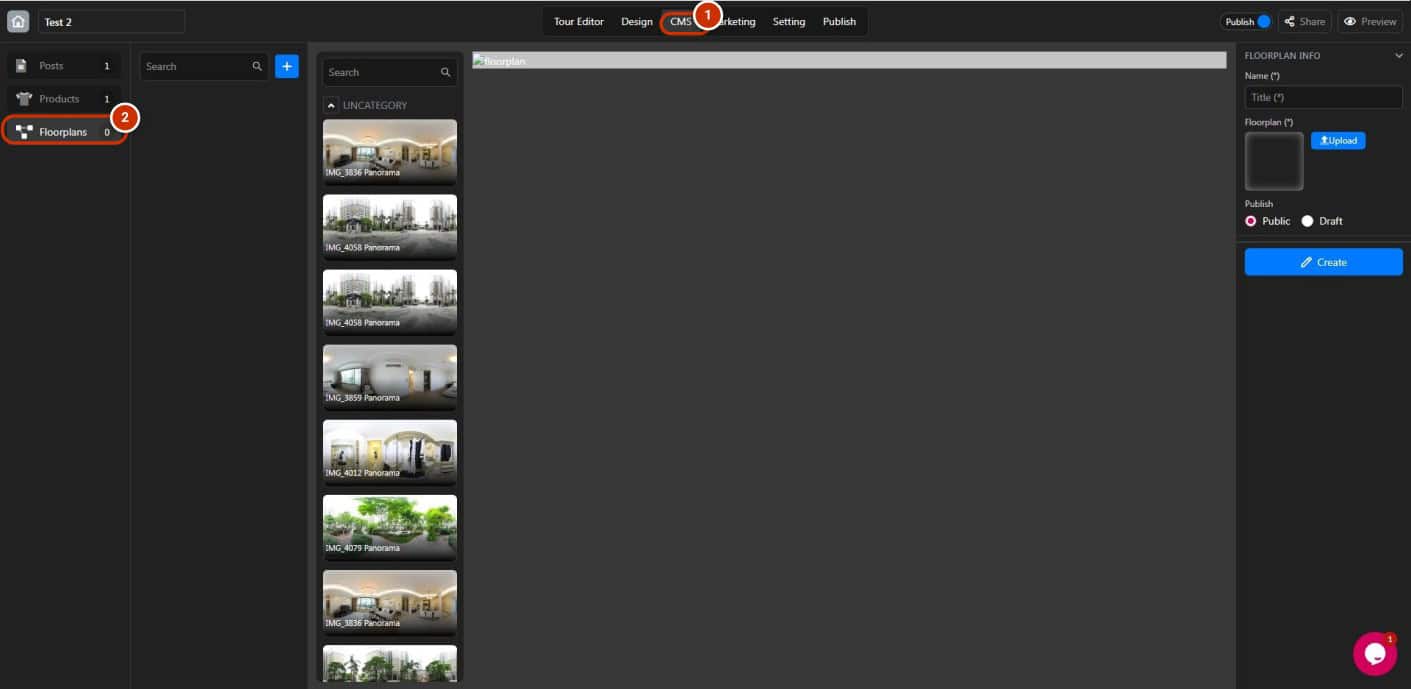The image size is (1411, 689).
Task: Open the Setting tab
Action: (x=788, y=21)
